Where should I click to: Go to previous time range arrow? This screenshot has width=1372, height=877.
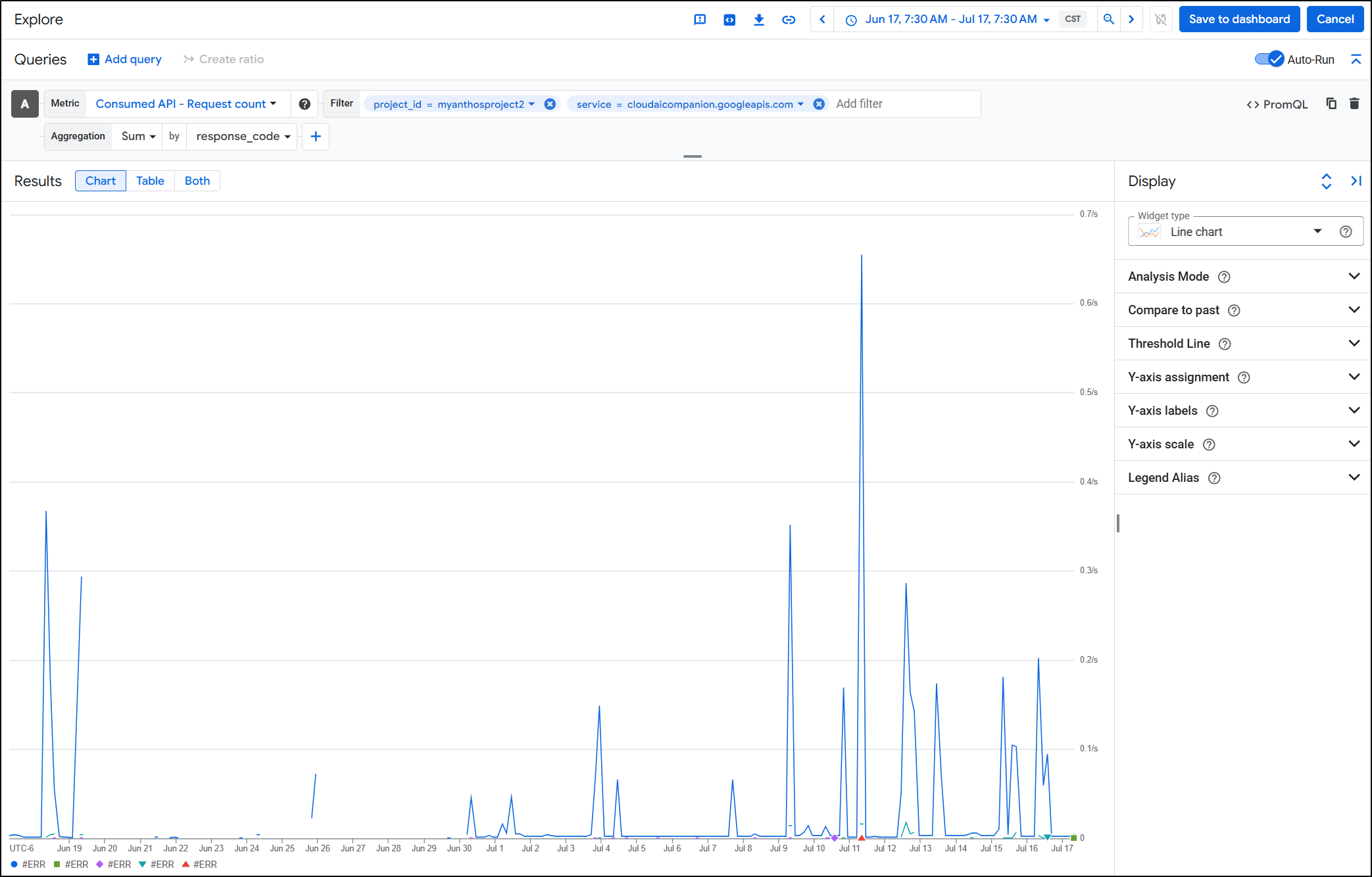(822, 20)
